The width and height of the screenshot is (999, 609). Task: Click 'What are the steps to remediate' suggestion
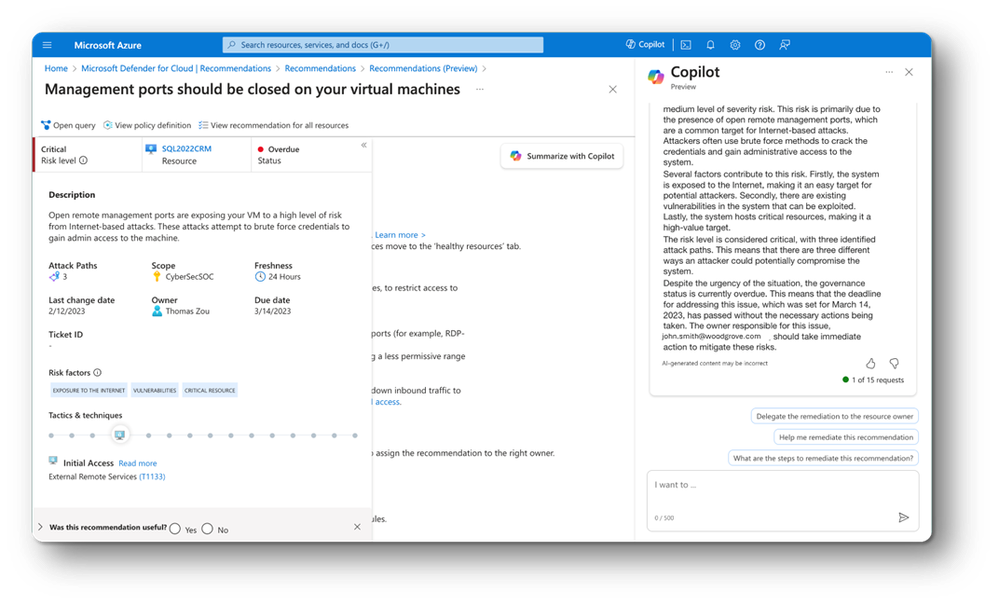click(823, 458)
